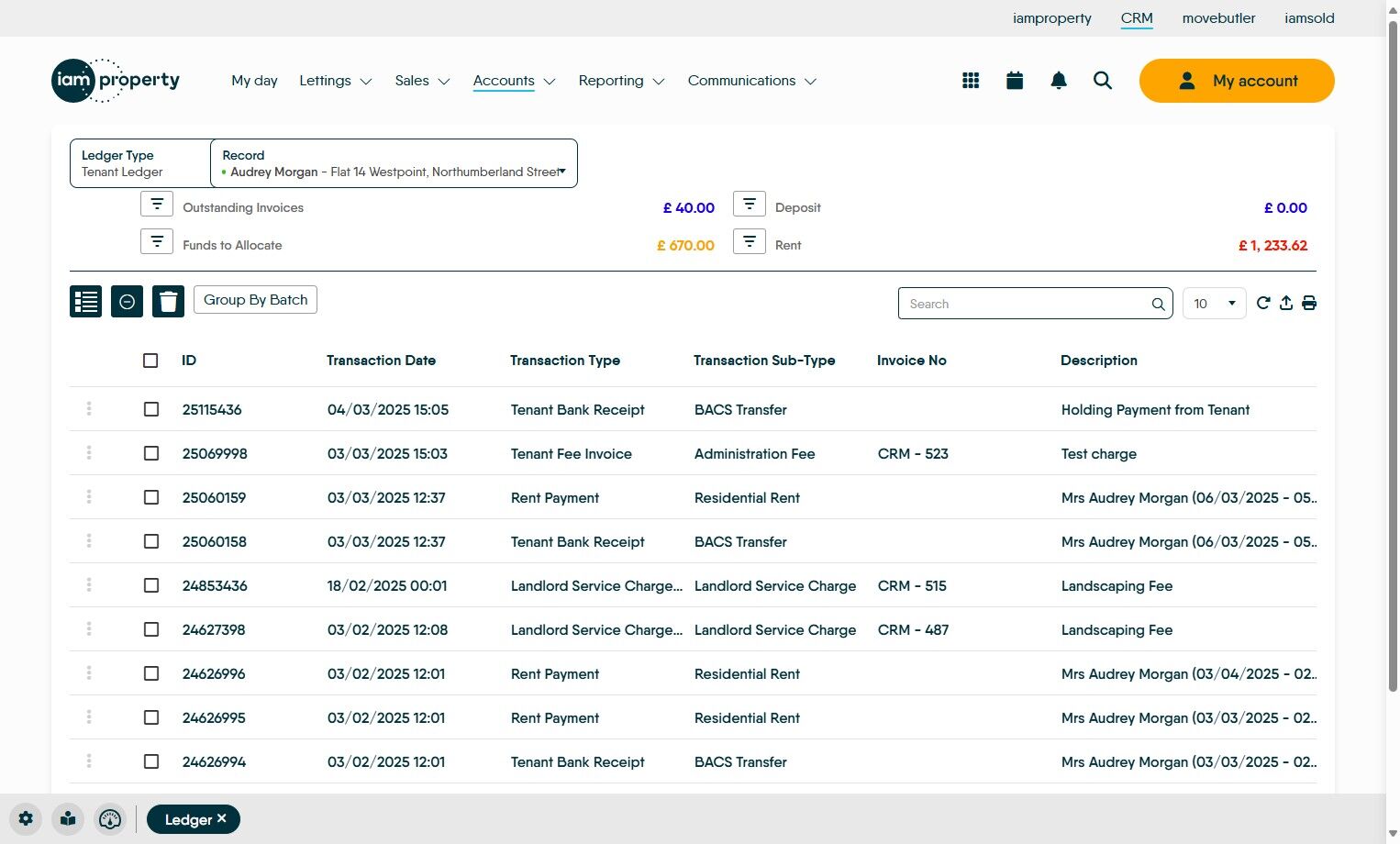Open the My account button
Viewport: 1400px width, 844px height.
[1236, 81]
